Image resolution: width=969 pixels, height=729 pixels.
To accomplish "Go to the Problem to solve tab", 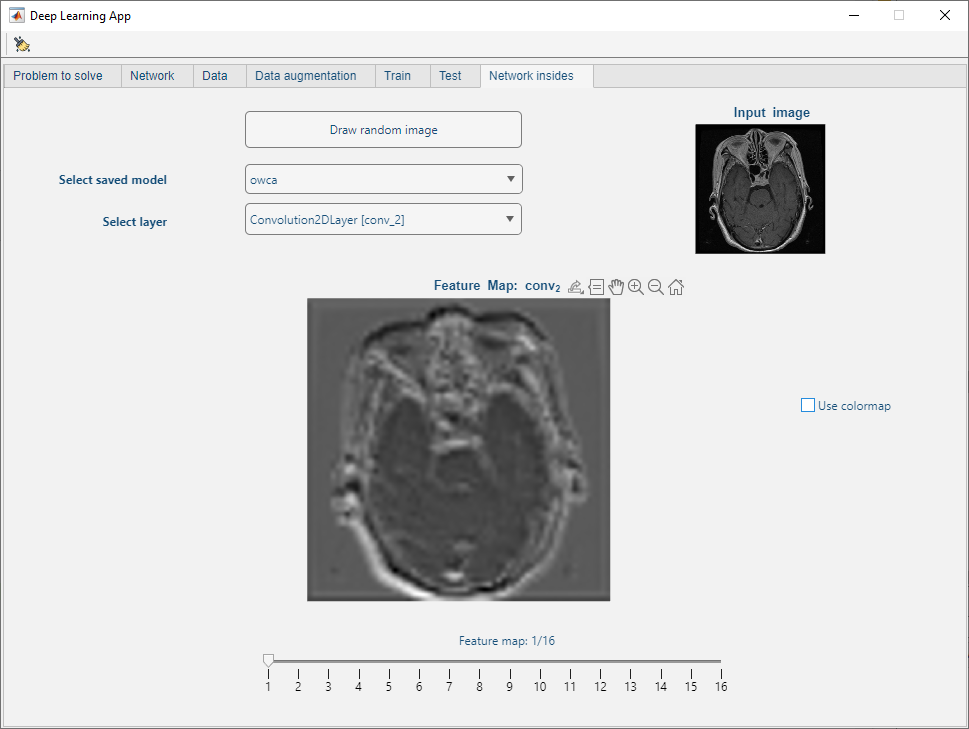I will point(58,76).
